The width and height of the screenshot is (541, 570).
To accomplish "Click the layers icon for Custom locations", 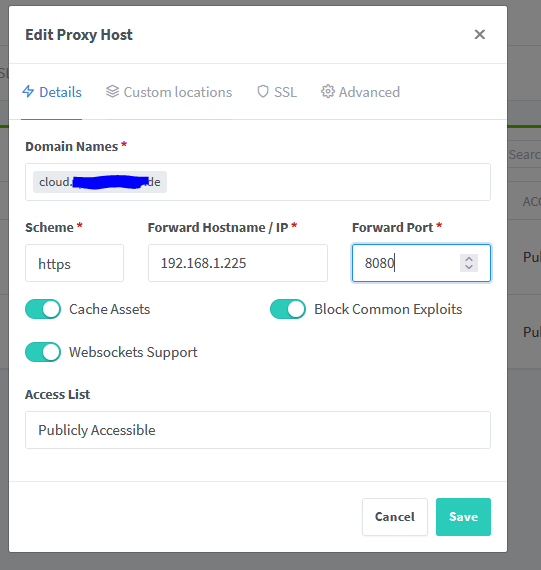I will click(112, 92).
